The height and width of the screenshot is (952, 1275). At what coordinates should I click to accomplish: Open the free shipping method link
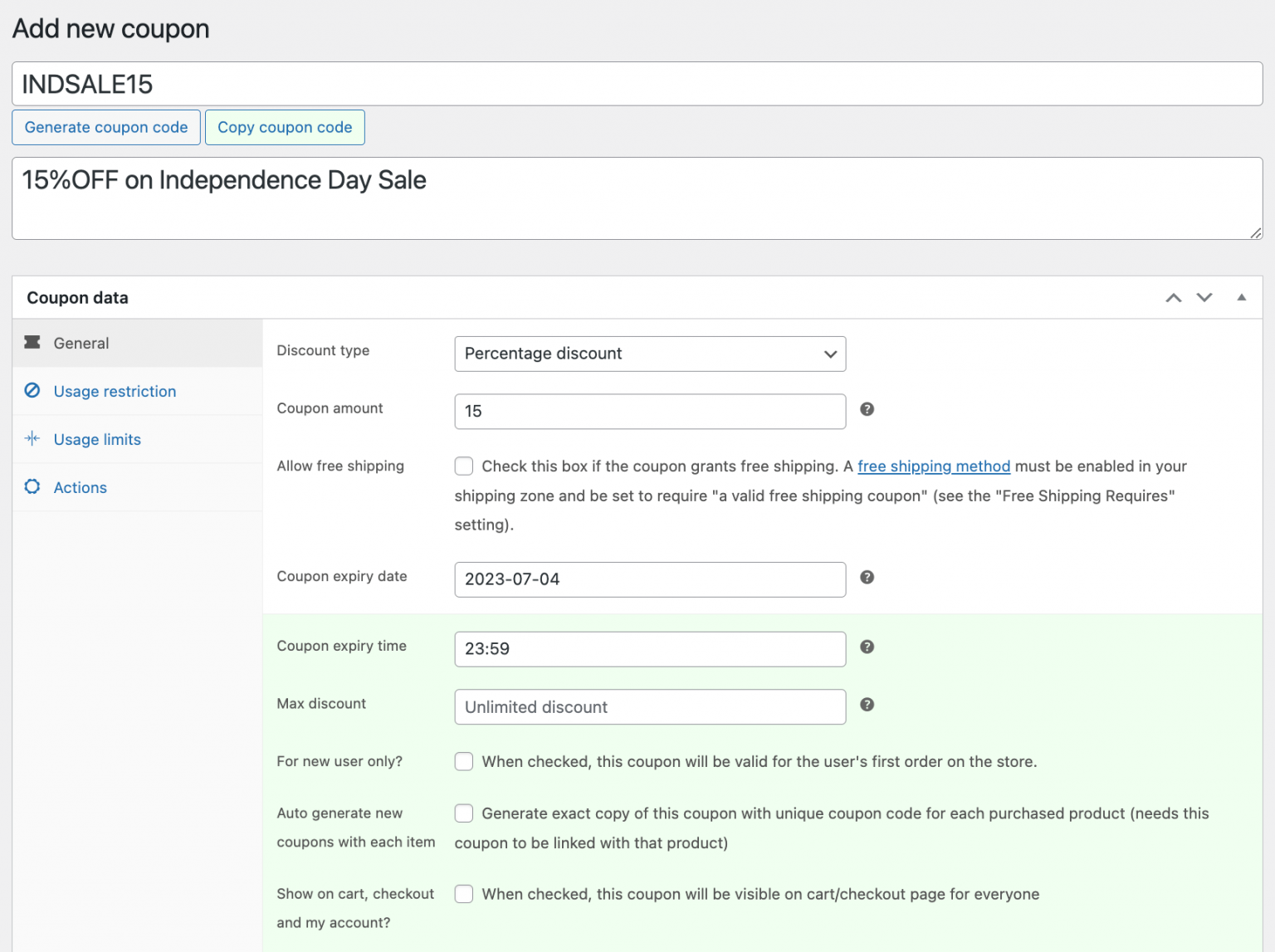[x=933, y=466]
